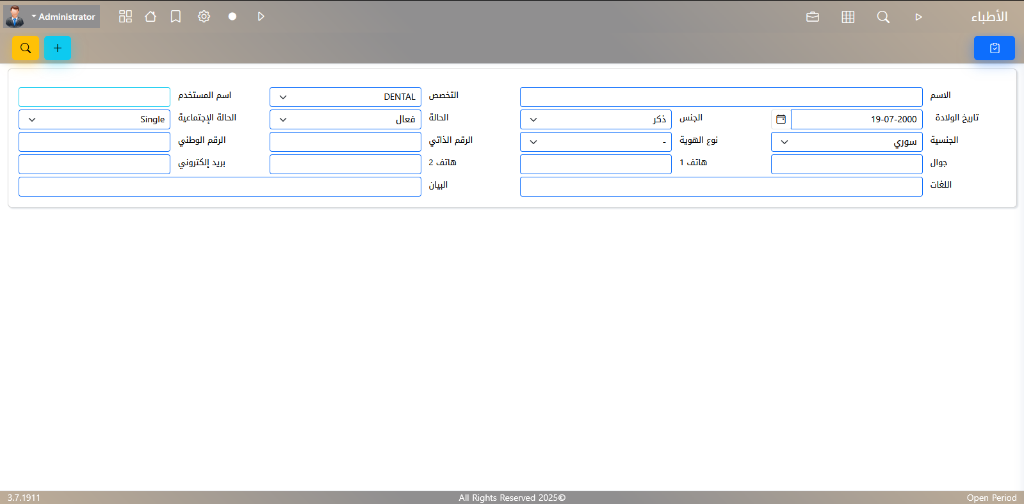The width and height of the screenshot is (1024, 504).
Task: Click the الاسم name input field
Action: pyautogui.click(x=720, y=97)
